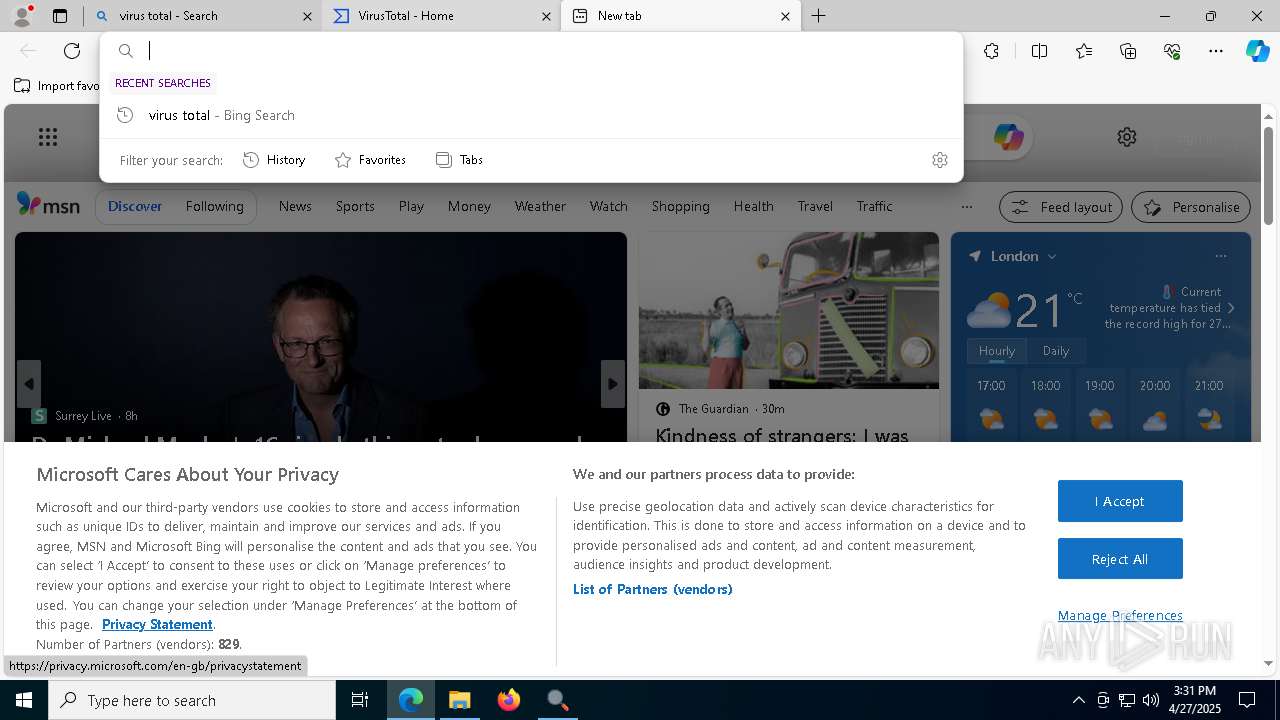Click the Edge icon in taskbar
The image size is (1280, 720).
point(411,700)
